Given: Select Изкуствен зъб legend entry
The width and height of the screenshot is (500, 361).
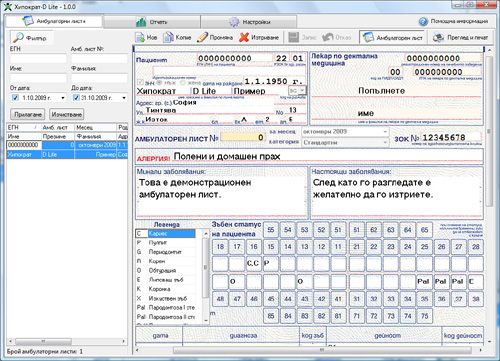Looking at the screenshot, I should click(165, 298).
